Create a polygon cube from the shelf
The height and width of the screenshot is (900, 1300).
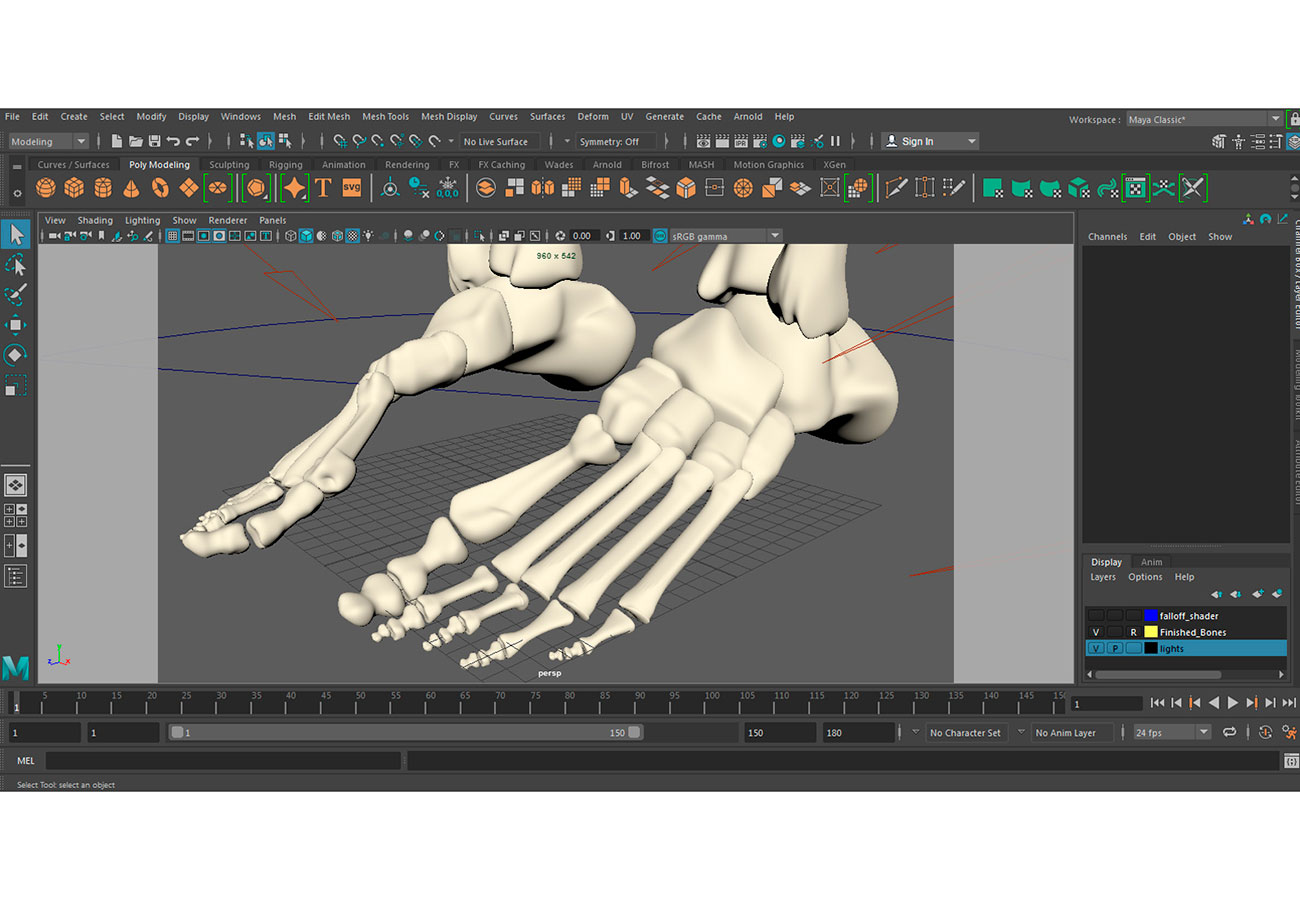[x=74, y=187]
